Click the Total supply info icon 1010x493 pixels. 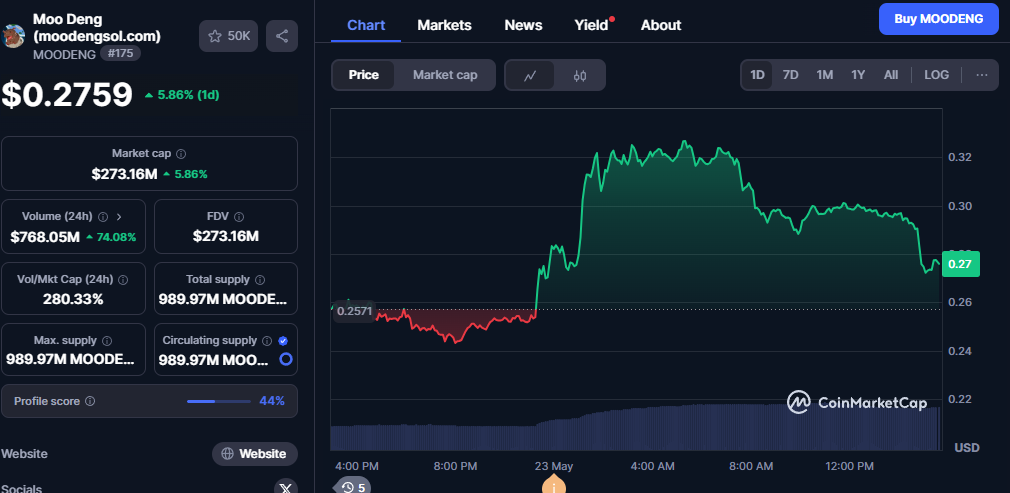[x=260, y=280]
